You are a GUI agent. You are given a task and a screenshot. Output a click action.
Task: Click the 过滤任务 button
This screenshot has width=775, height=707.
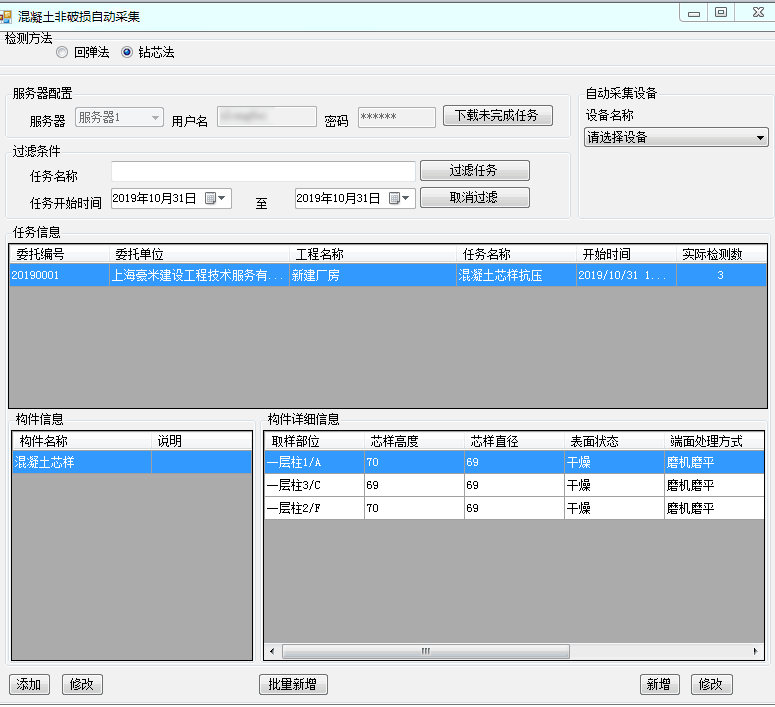point(474,171)
